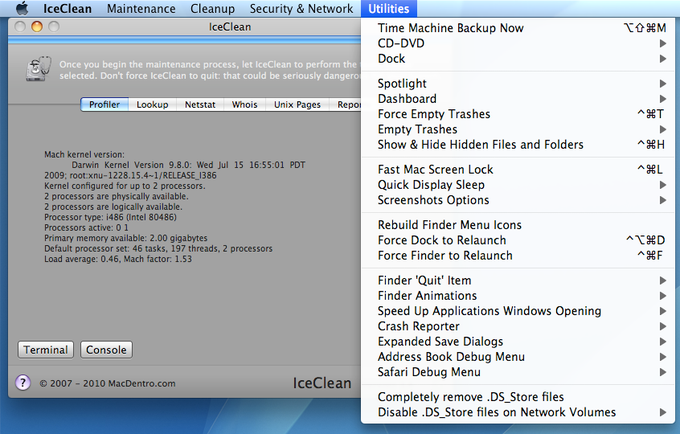Choose Show & Hide Hidden Files and Folders
The width and height of the screenshot is (680, 434).
519,144
